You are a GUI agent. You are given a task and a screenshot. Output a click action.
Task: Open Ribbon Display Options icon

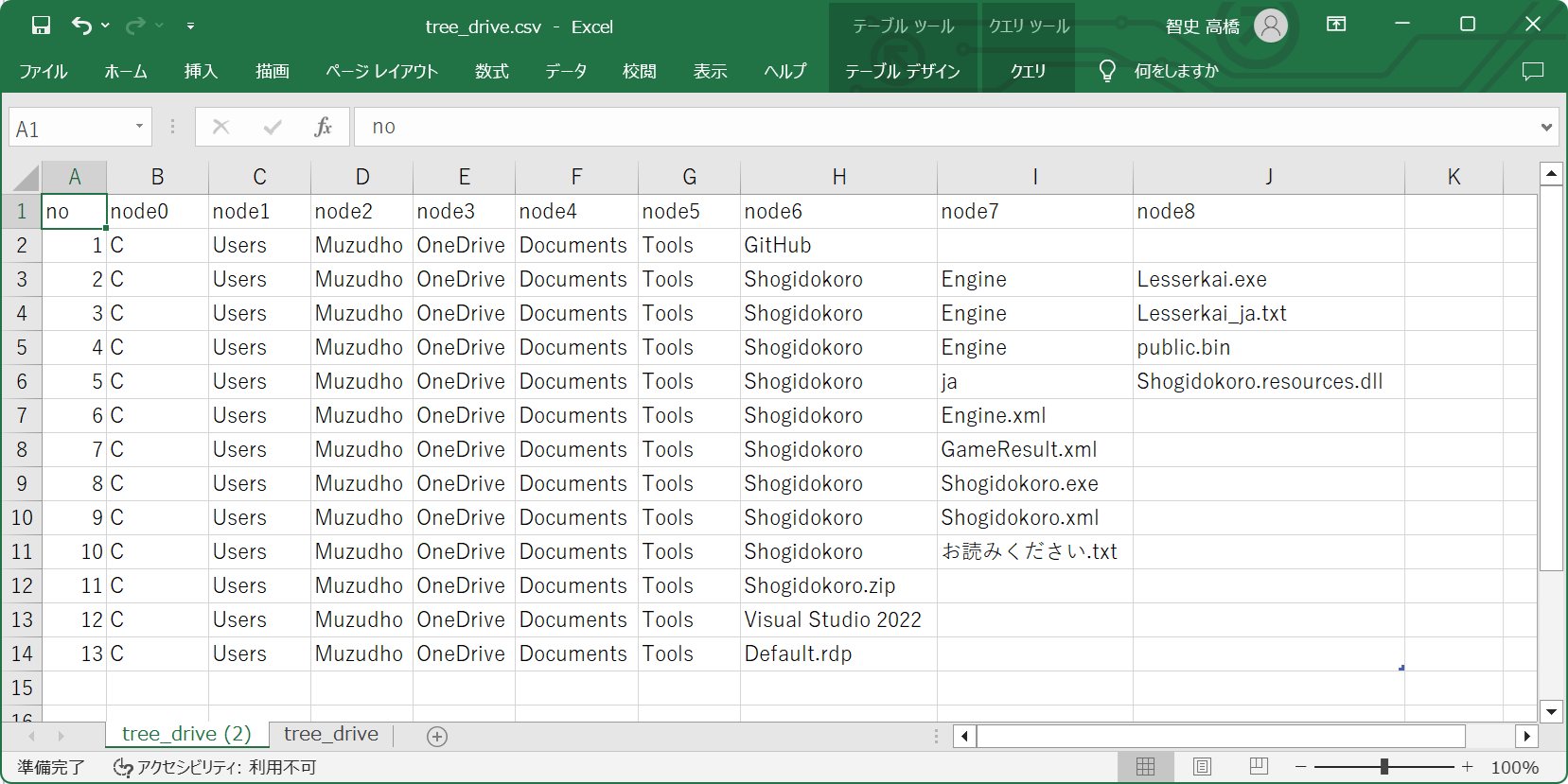point(1336,25)
